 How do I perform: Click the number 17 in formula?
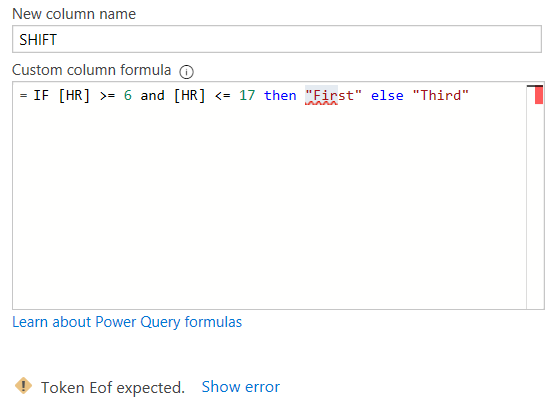pos(247,95)
